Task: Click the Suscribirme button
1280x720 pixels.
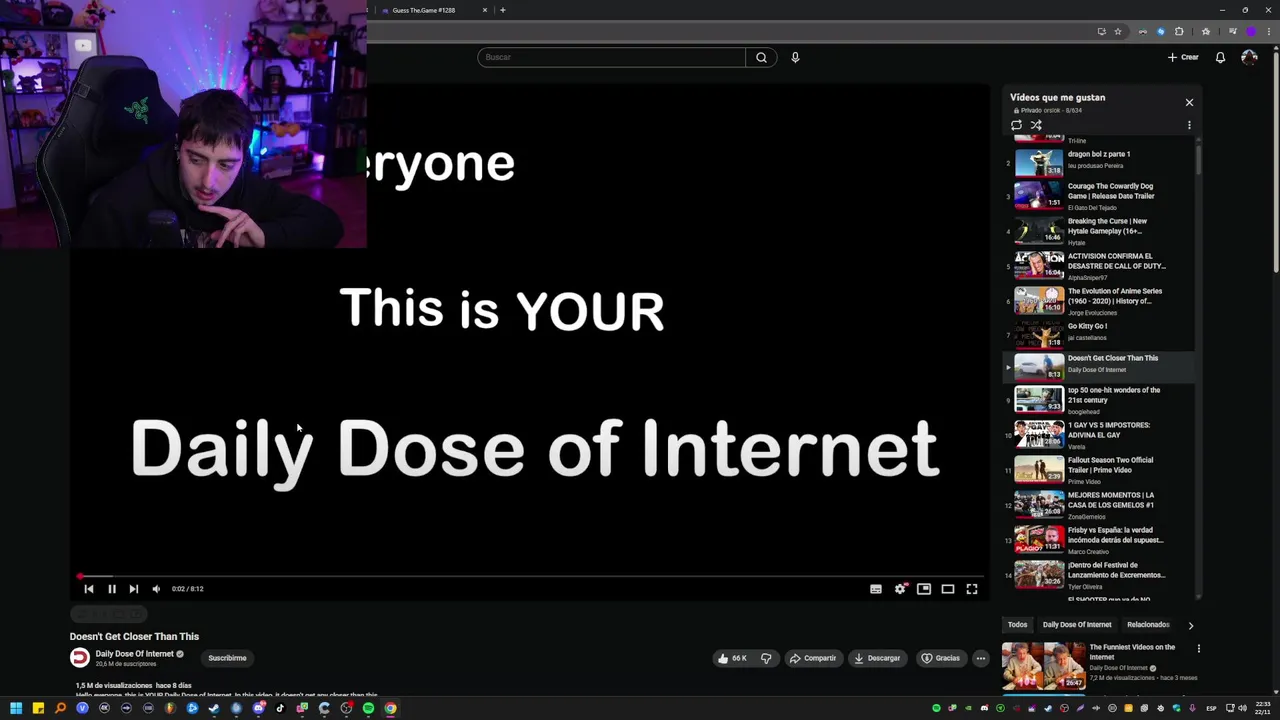Action: 227,658
